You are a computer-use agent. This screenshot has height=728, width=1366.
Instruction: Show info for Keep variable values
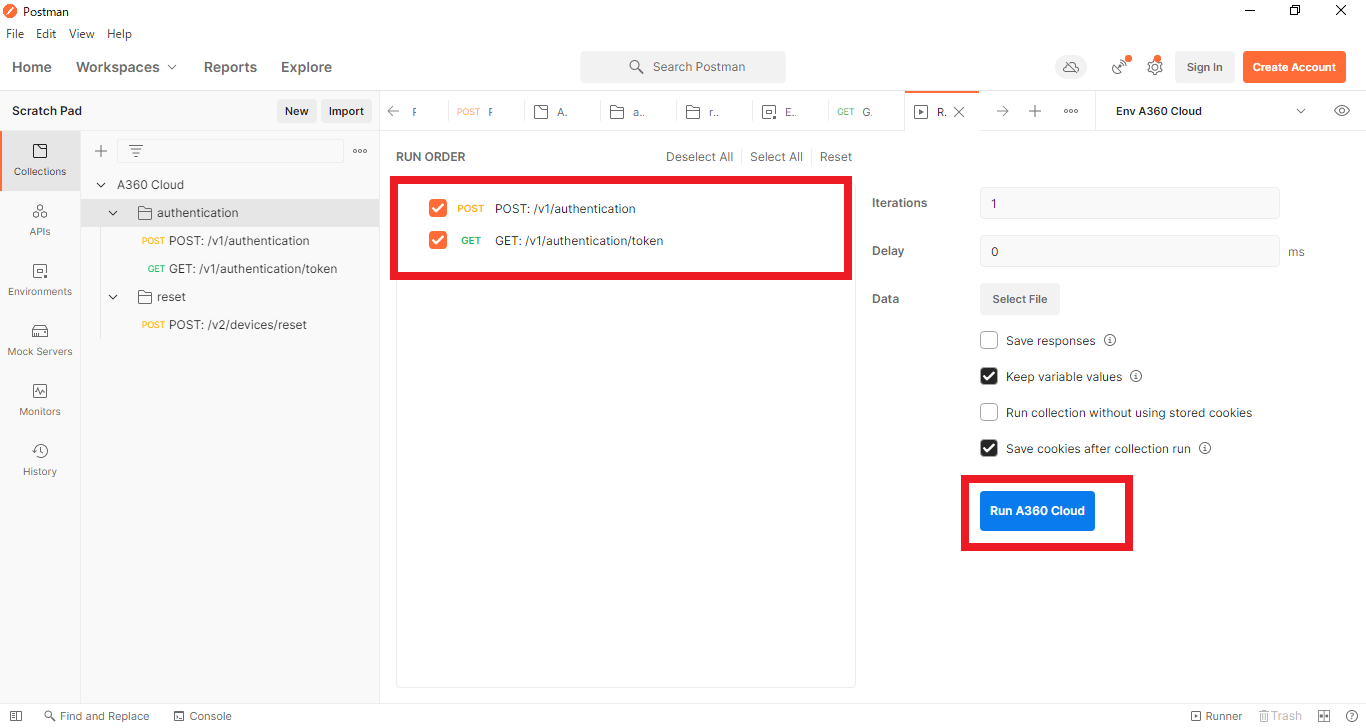(1136, 377)
